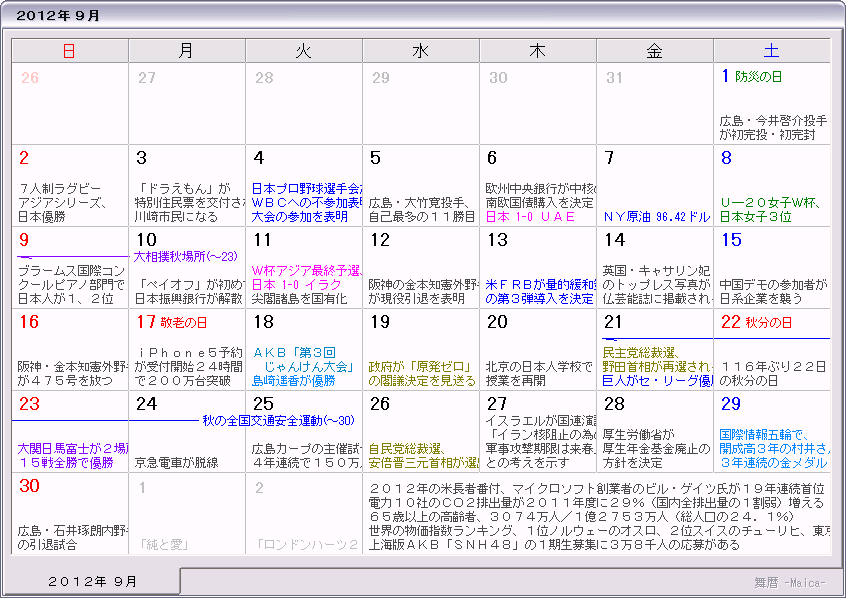Click 厚生労働省が entry on day 28
The image size is (846, 598).
tap(656, 448)
